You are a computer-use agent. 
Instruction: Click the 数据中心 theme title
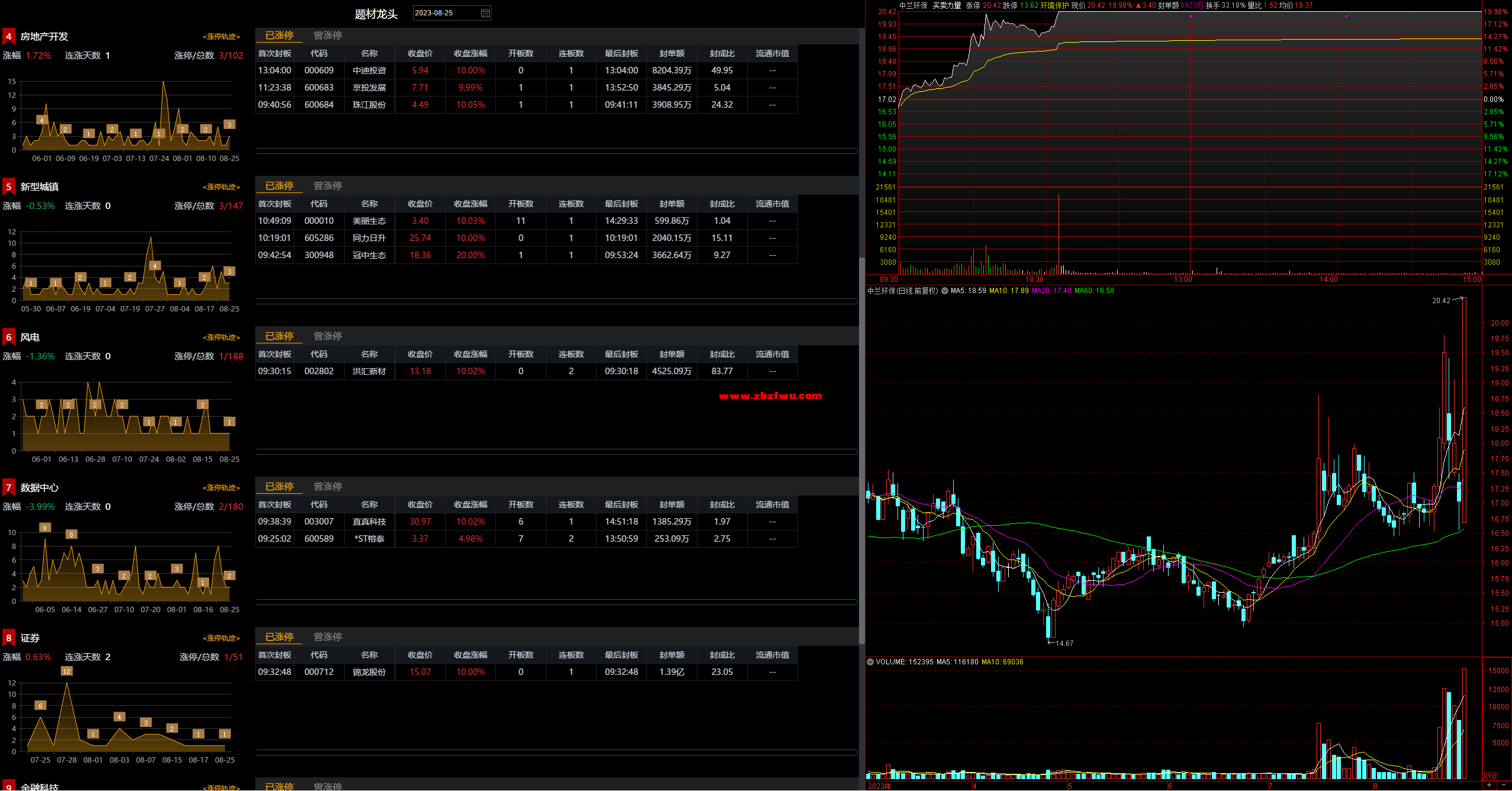40,488
